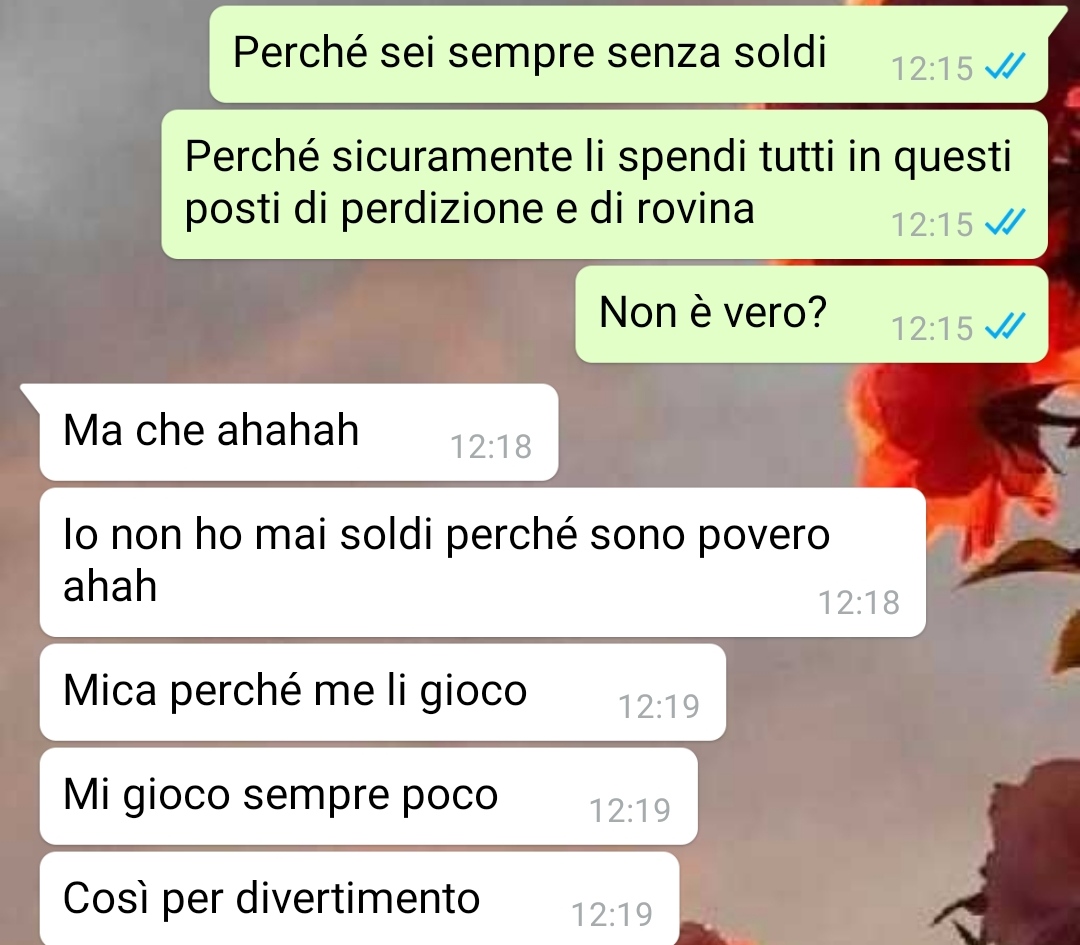Tap the 12:19 timestamp on 'Mi gioco sempre poco'
The image size is (1080, 945).
630,811
